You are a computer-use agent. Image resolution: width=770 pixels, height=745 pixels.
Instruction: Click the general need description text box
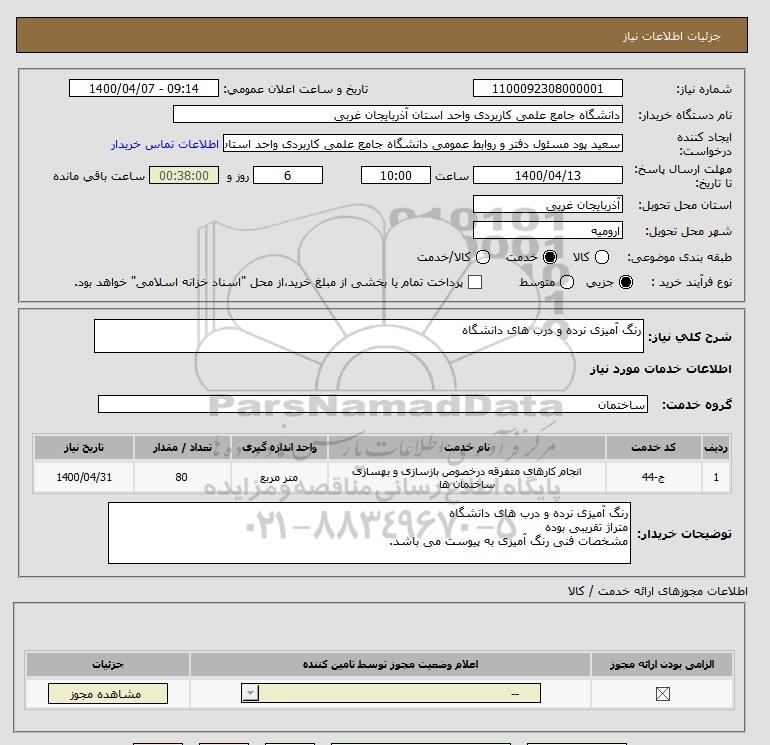(369, 336)
